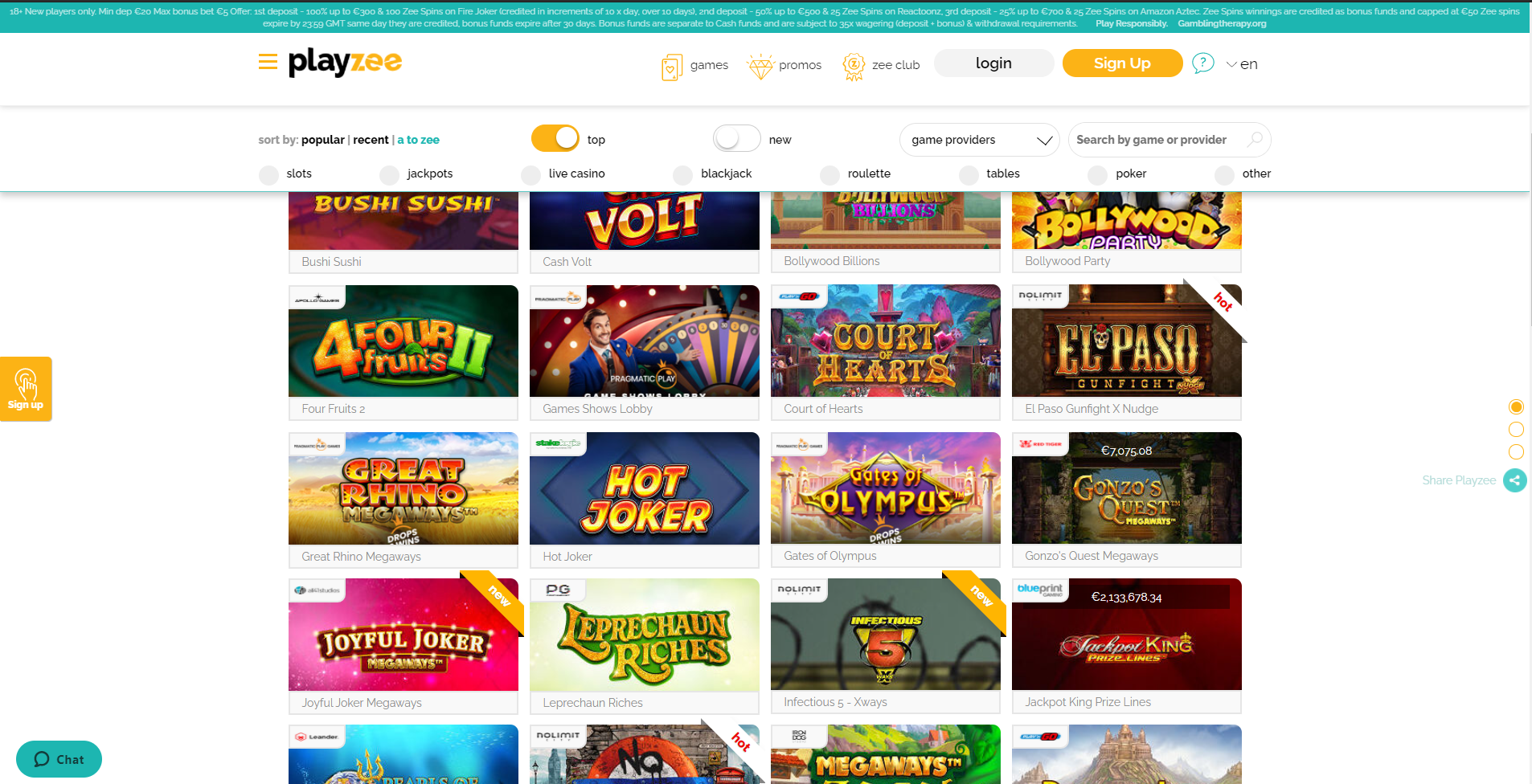Select the poker filter radio
This screenshot has width=1532, height=784.
(x=1097, y=174)
